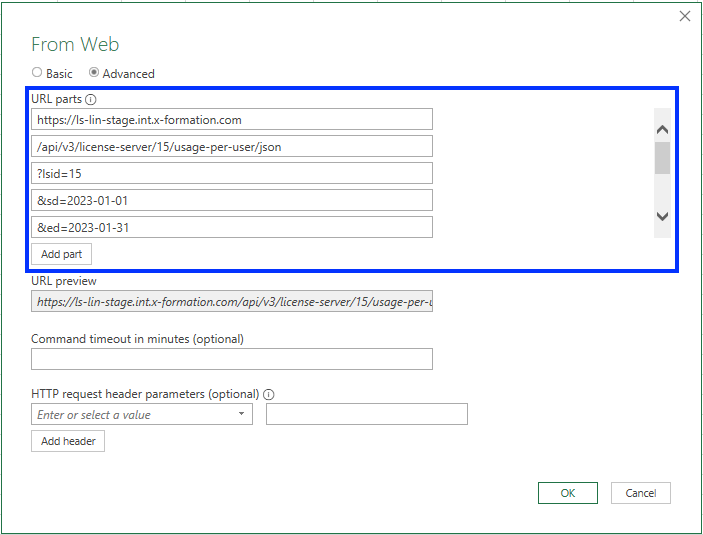
Task: Select the Advanced radio option
Action: click(x=94, y=73)
